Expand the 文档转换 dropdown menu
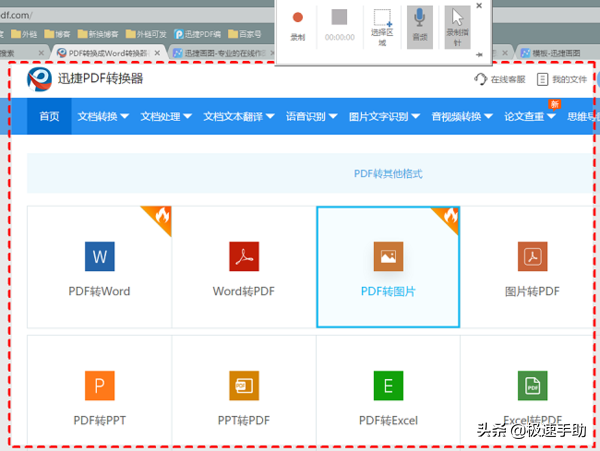 click(x=103, y=116)
